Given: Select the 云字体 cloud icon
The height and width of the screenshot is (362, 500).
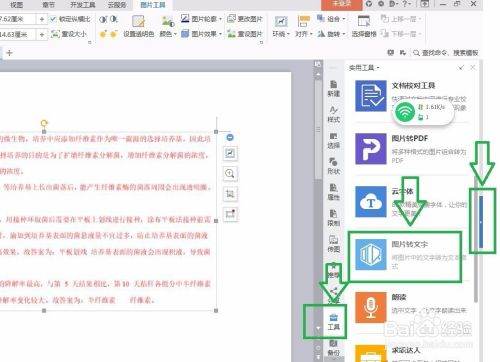Looking at the screenshot, I should 371,202.
